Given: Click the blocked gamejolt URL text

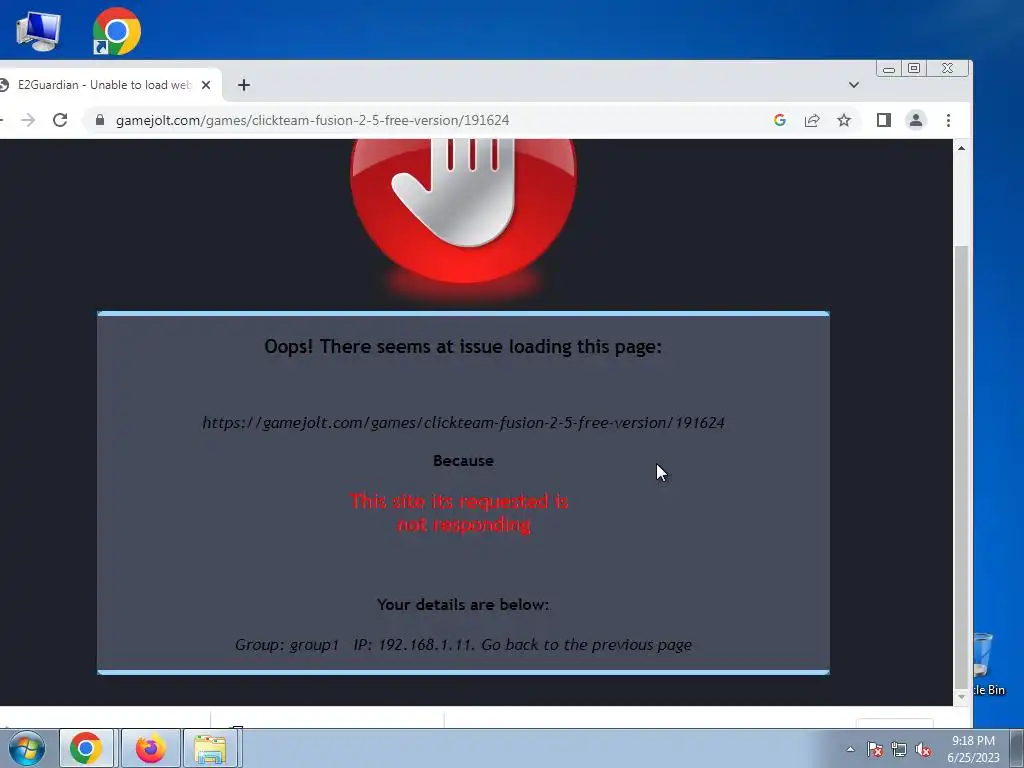Looking at the screenshot, I should 463,423.
